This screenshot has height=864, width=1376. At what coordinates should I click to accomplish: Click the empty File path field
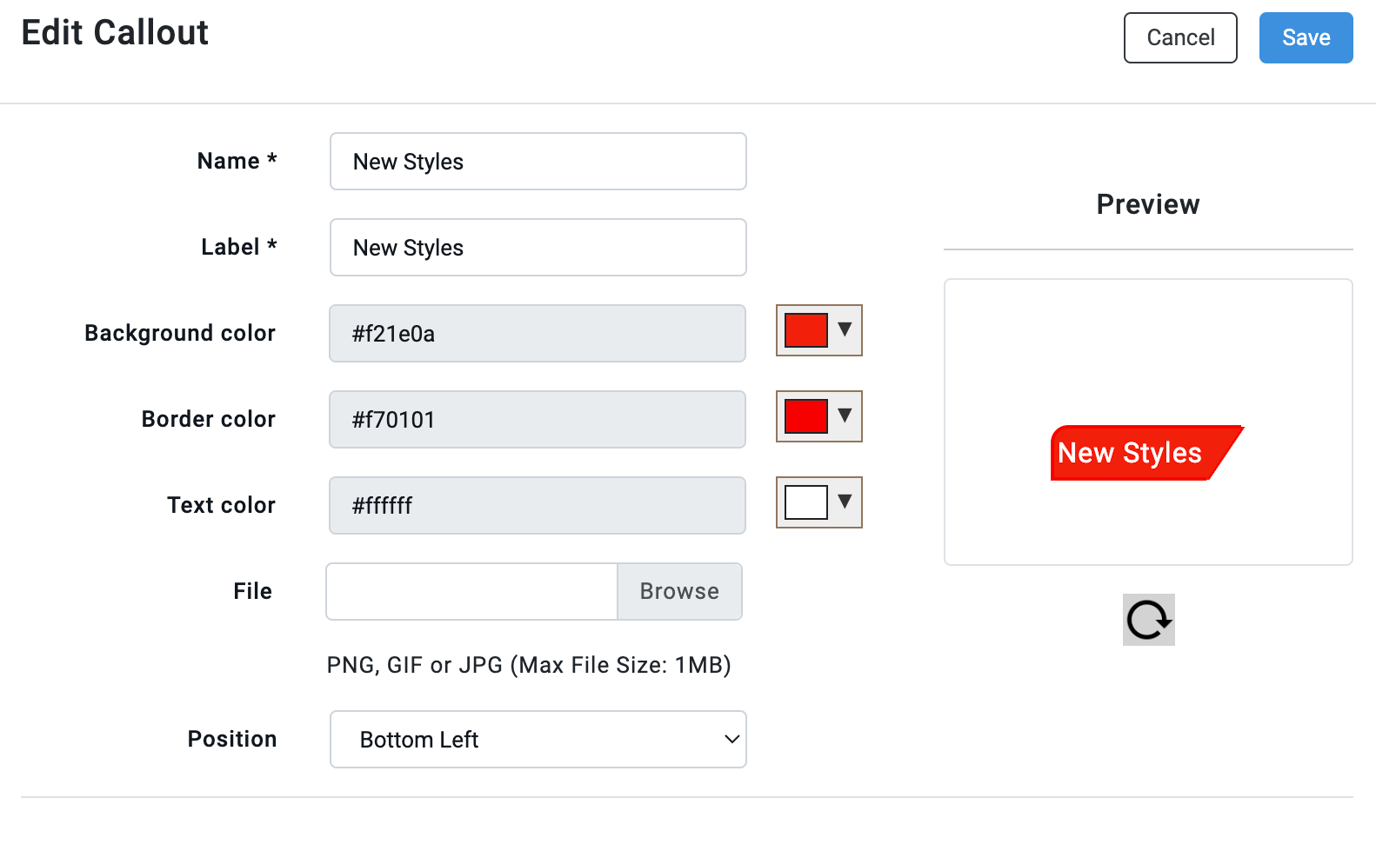(x=470, y=591)
